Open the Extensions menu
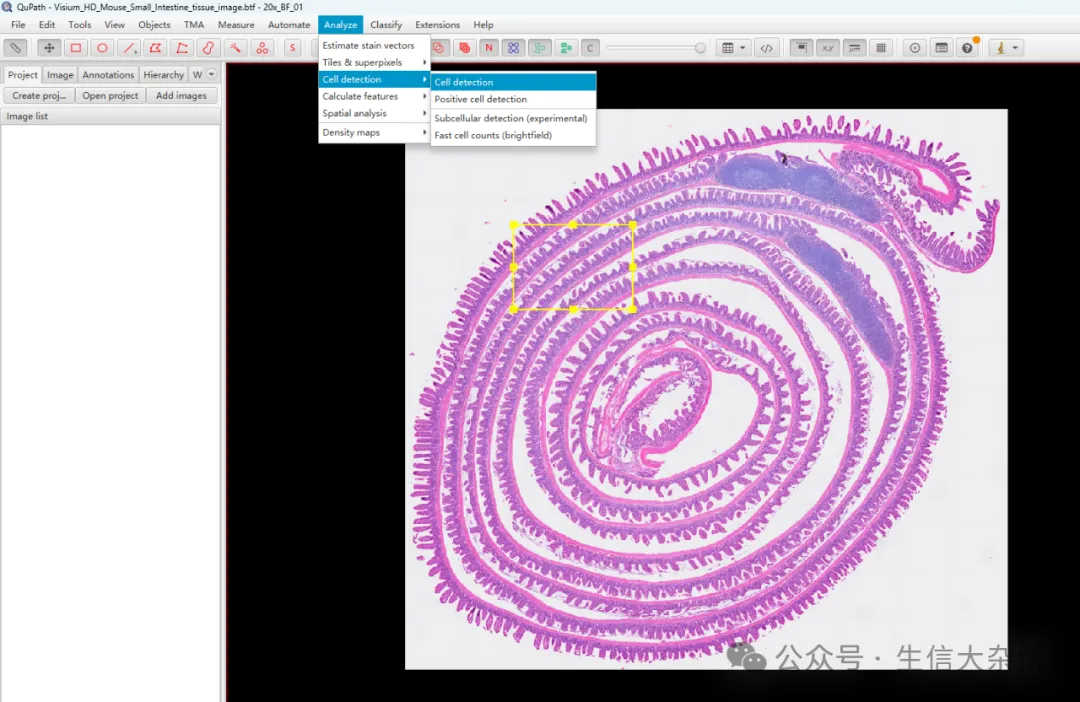The height and width of the screenshot is (702, 1080). [437, 24]
